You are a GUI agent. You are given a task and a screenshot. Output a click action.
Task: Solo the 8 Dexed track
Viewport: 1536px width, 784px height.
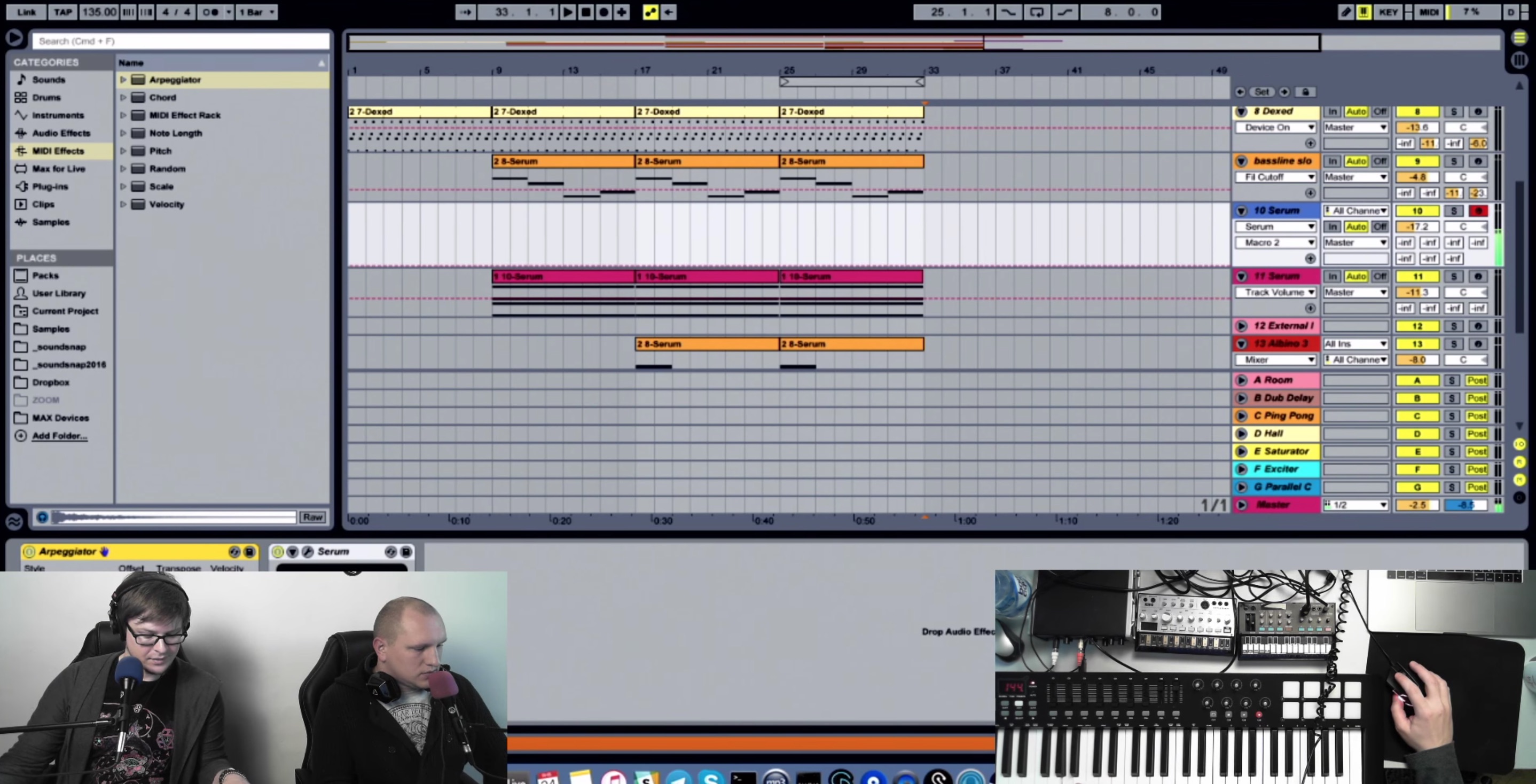click(1454, 112)
